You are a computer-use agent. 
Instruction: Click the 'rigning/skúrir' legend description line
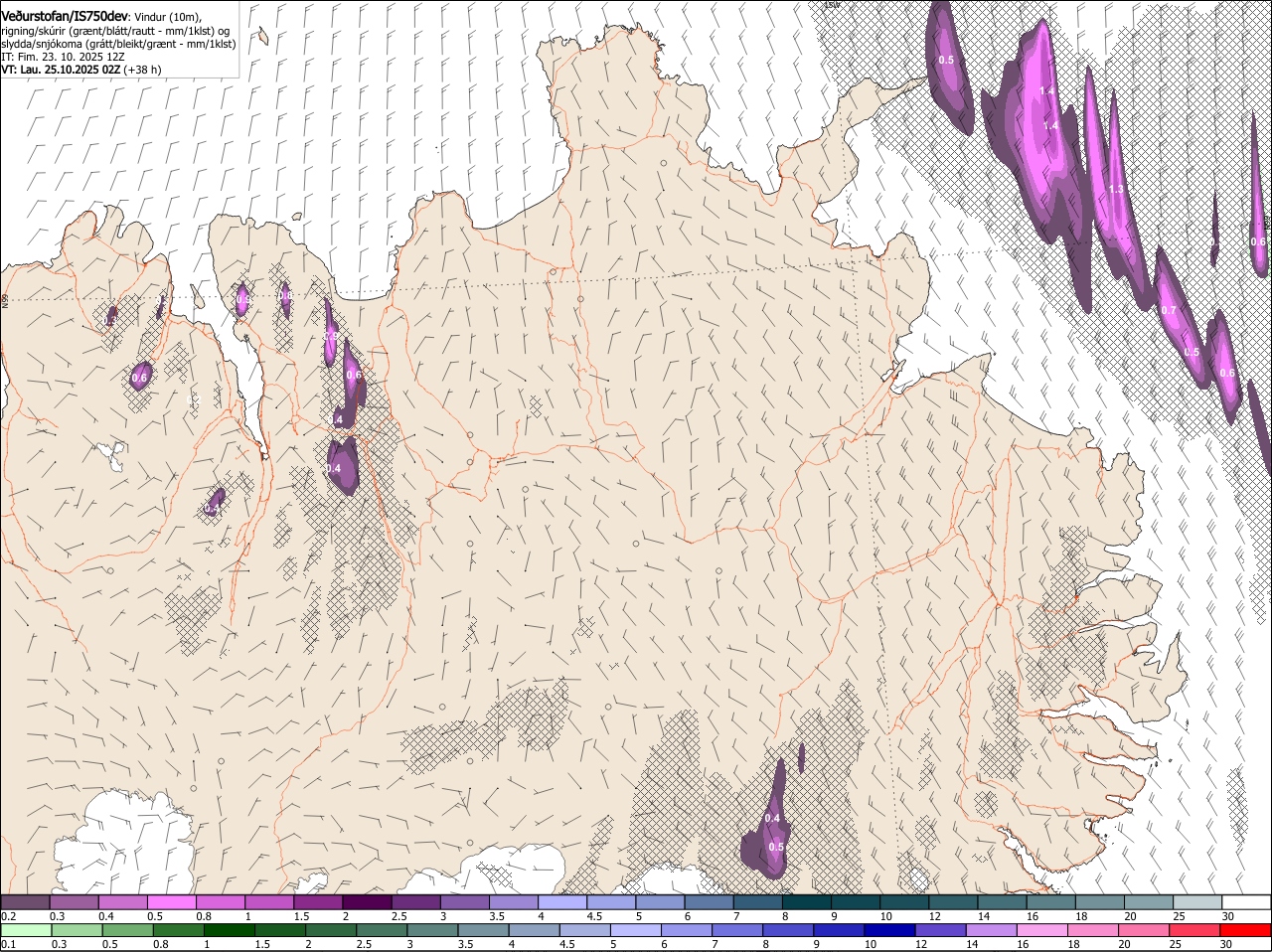tap(115, 31)
